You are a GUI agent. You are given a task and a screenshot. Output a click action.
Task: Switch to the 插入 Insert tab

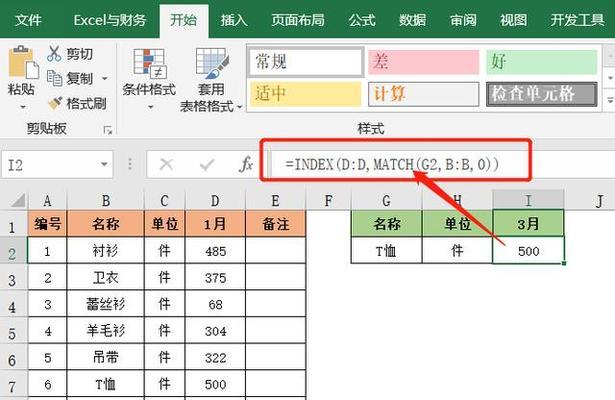(x=234, y=20)
